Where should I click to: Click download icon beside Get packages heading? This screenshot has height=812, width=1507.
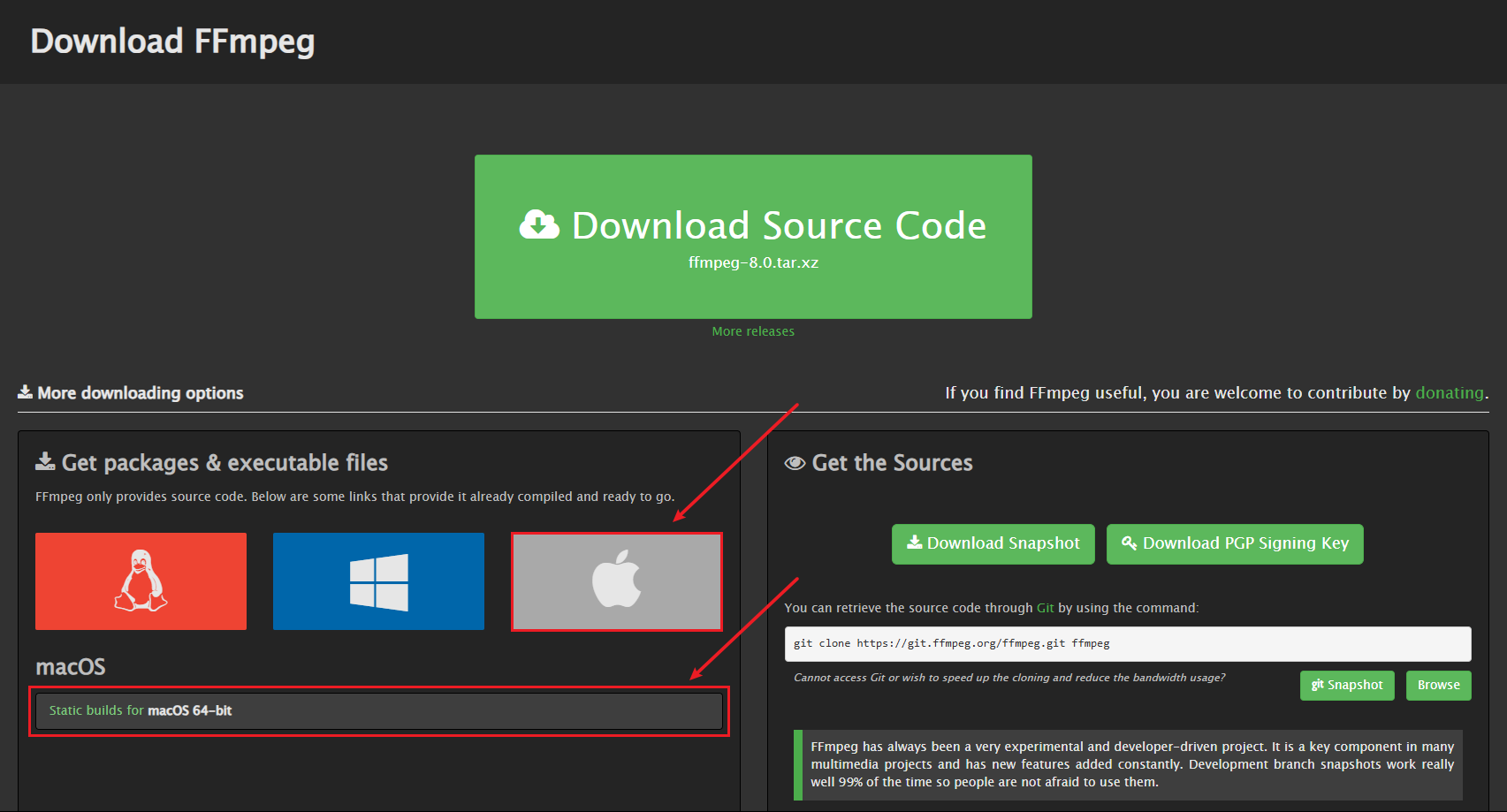click(45, 461)
